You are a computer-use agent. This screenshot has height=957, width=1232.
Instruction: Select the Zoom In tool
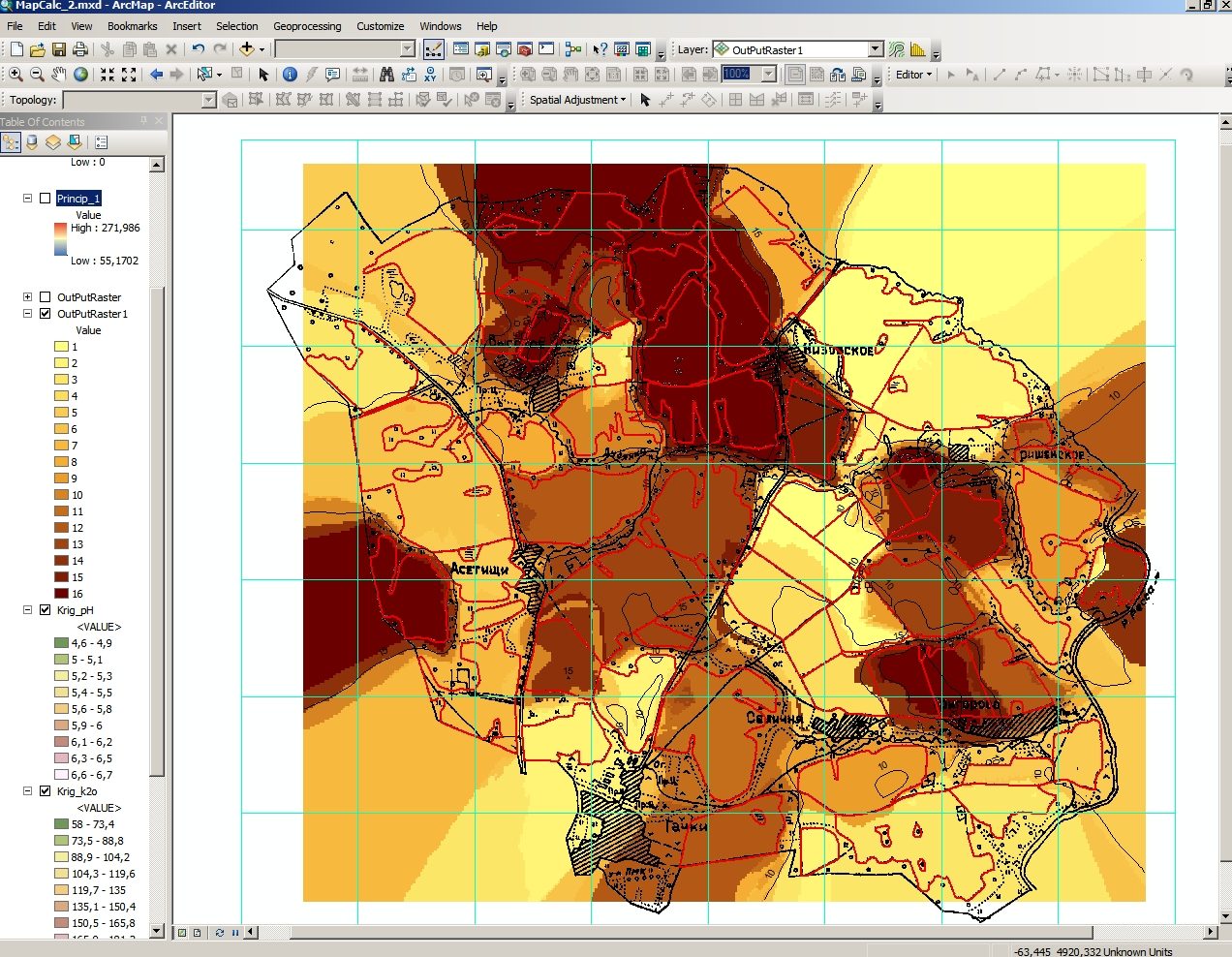[x=15, y=74]
